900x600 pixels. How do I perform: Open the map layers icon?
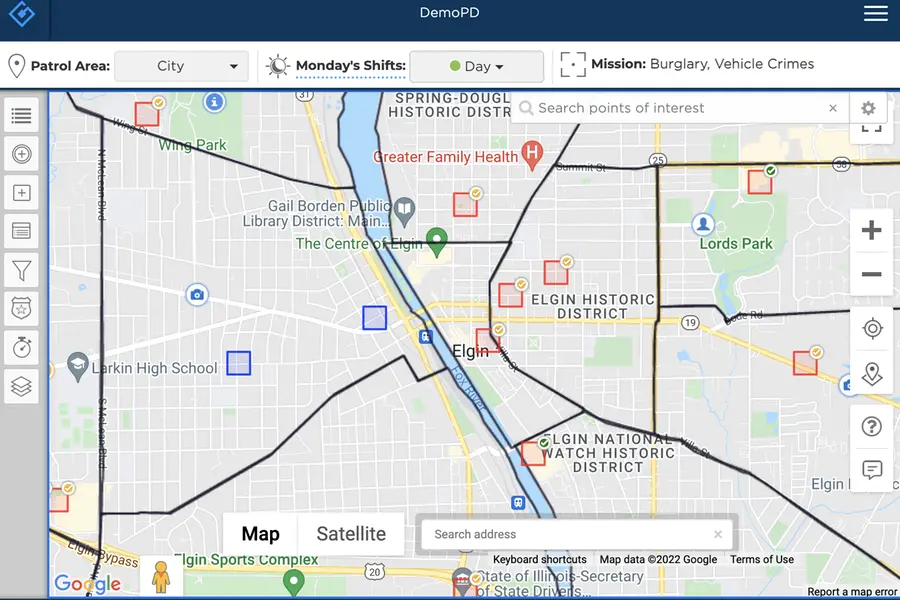tap(21, 385)
